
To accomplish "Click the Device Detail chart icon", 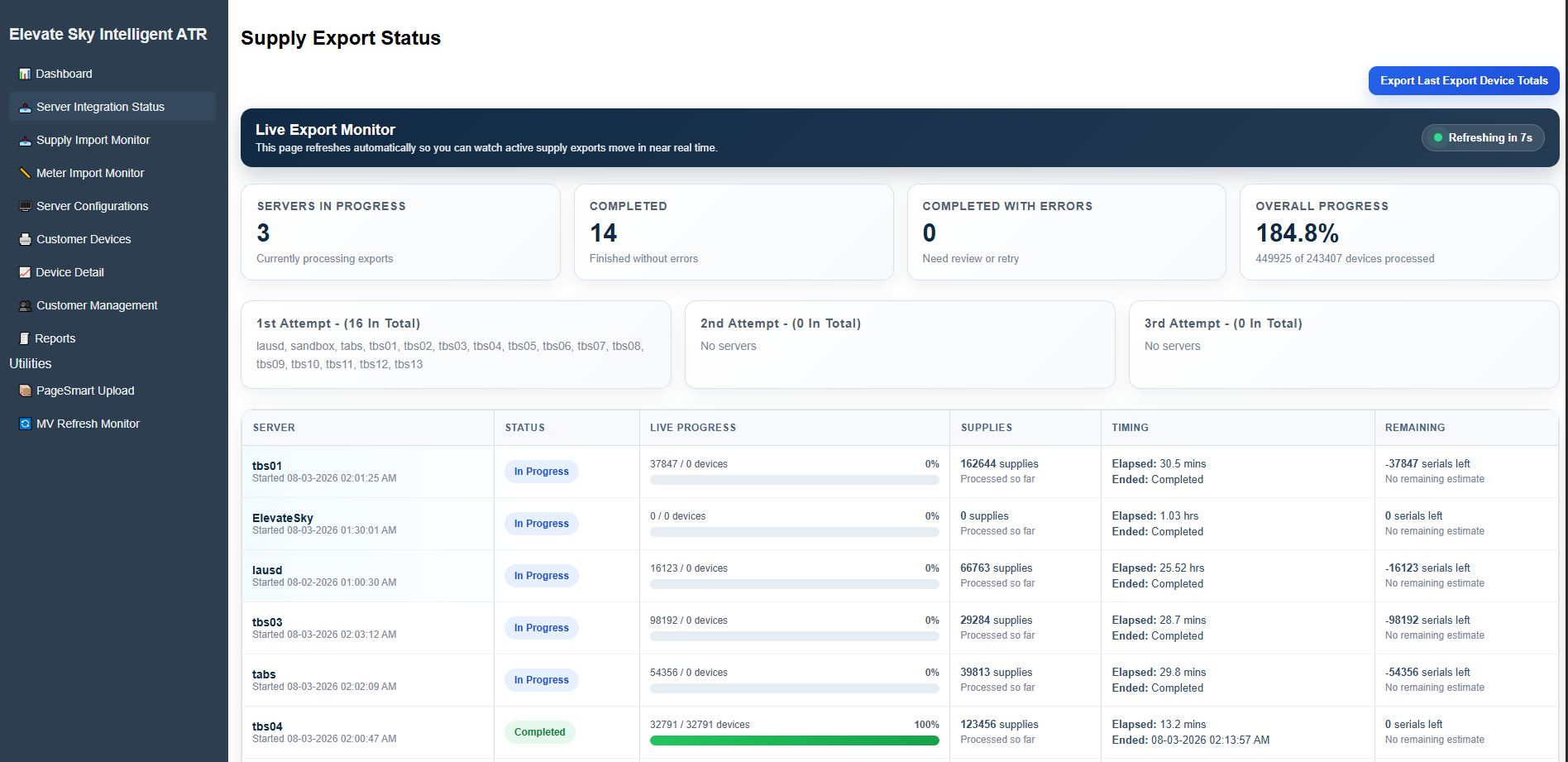I will coord(25,272).
